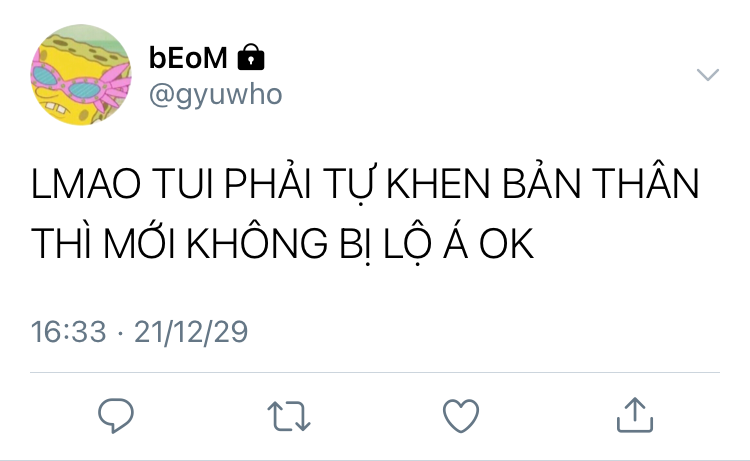Screen dimensions: 750x461
Task: Expand the tweet options chevron
Action: (x=707, y=75)
